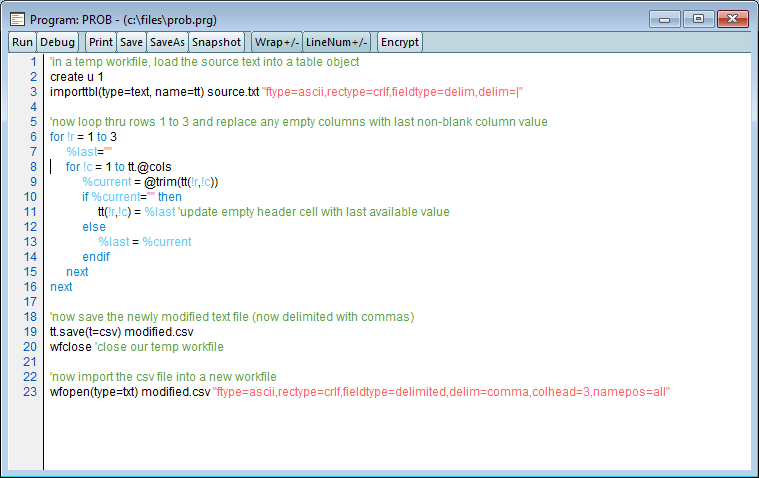Click line number 1 in the gutter

(33, 62)
